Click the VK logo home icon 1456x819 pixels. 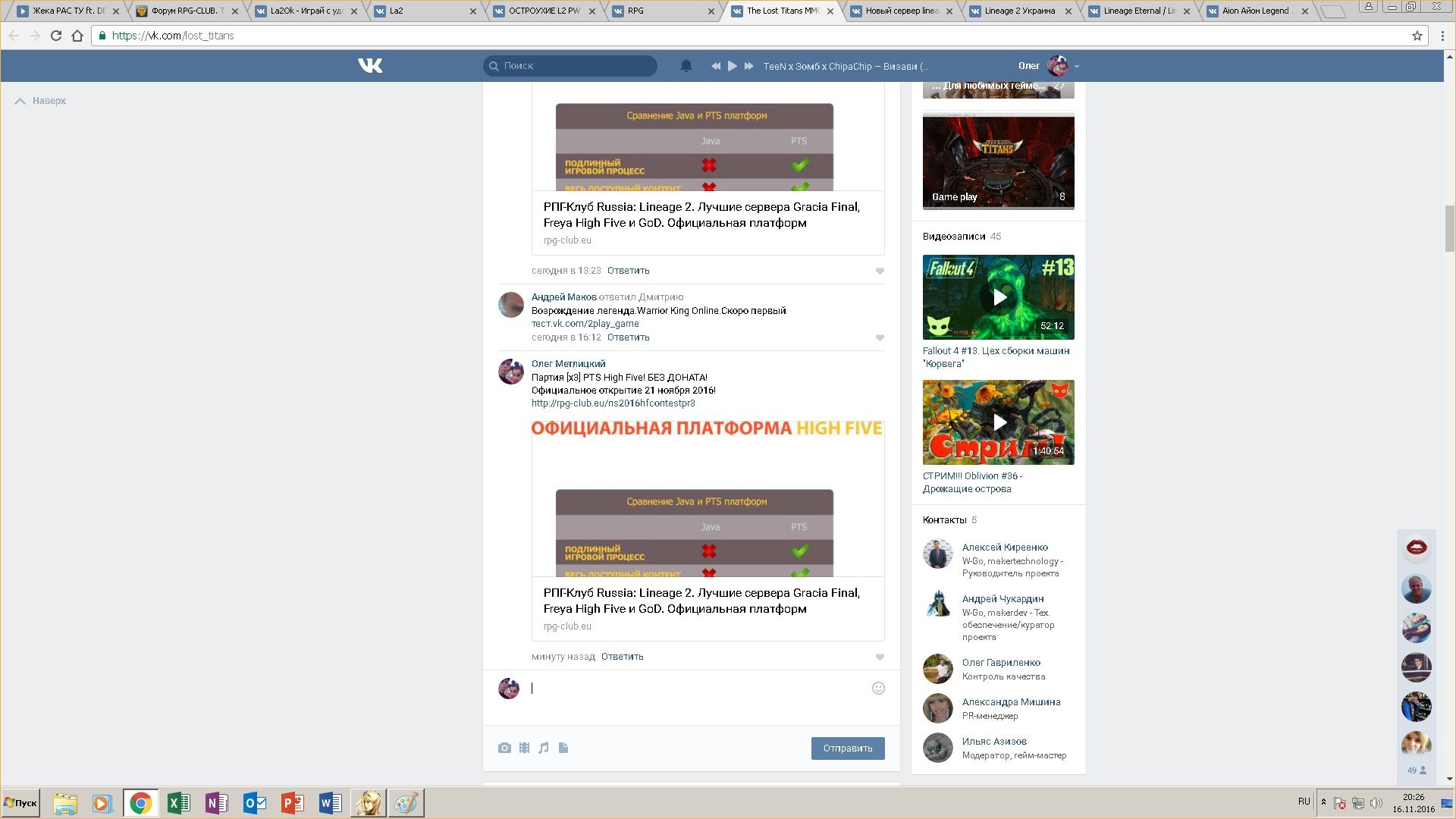[x=370, y=66]
